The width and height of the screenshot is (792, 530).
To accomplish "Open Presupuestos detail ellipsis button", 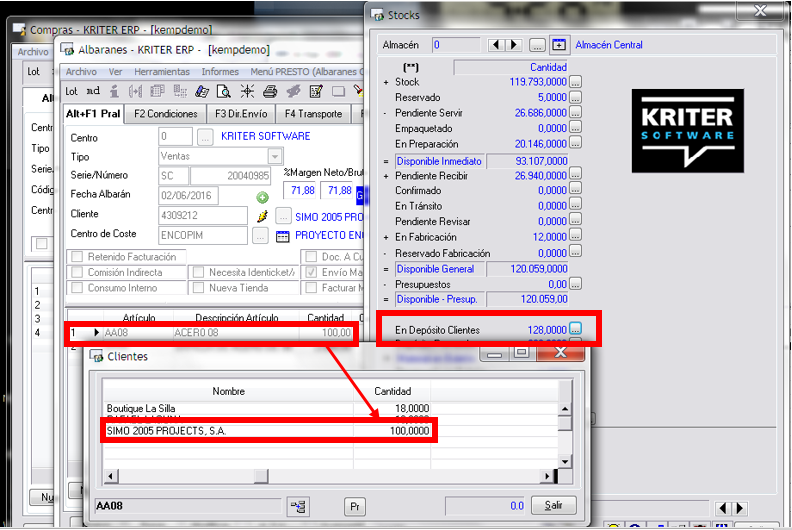I will tap(575, 284).
